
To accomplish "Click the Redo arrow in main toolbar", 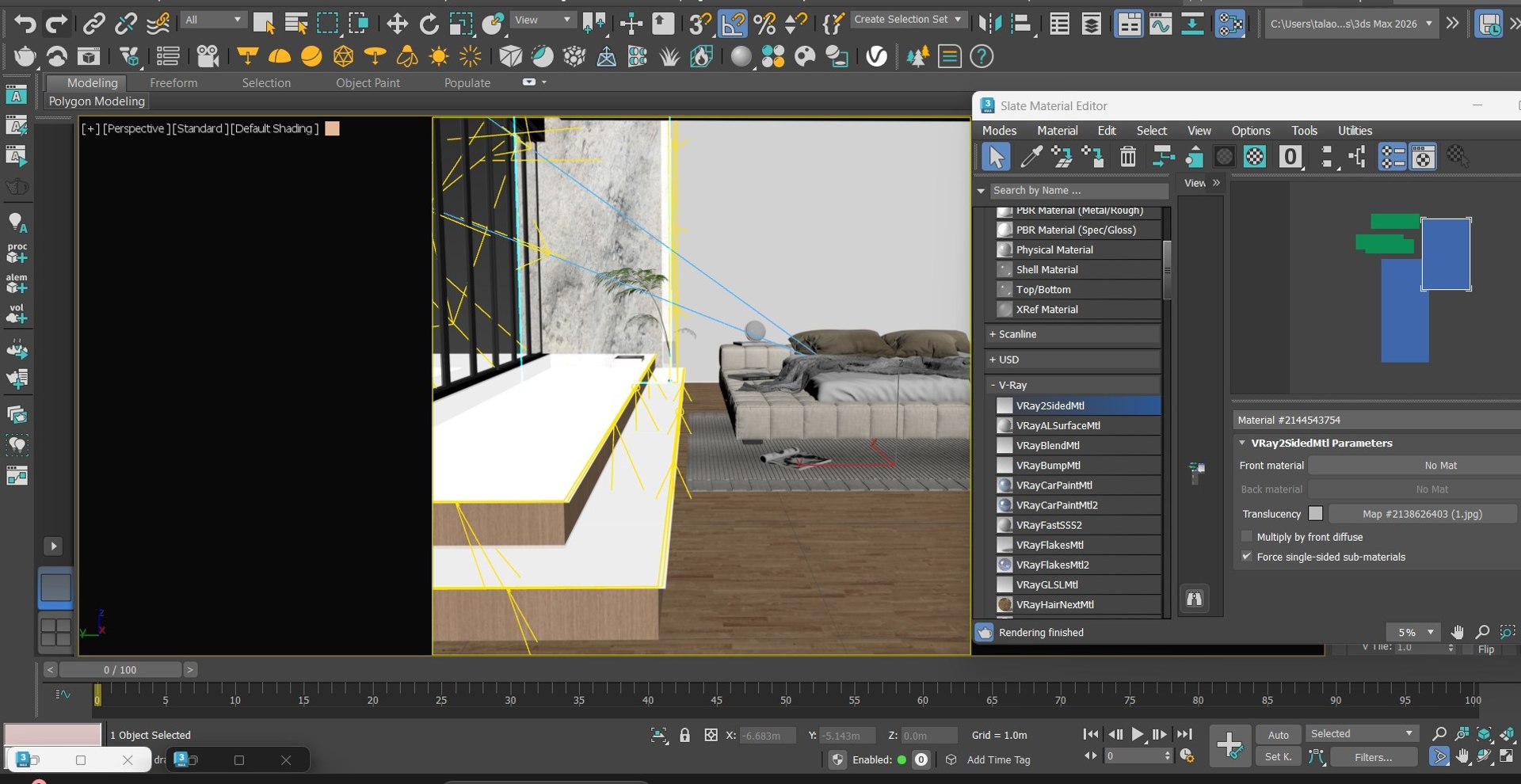I will [x=56, y=24].
